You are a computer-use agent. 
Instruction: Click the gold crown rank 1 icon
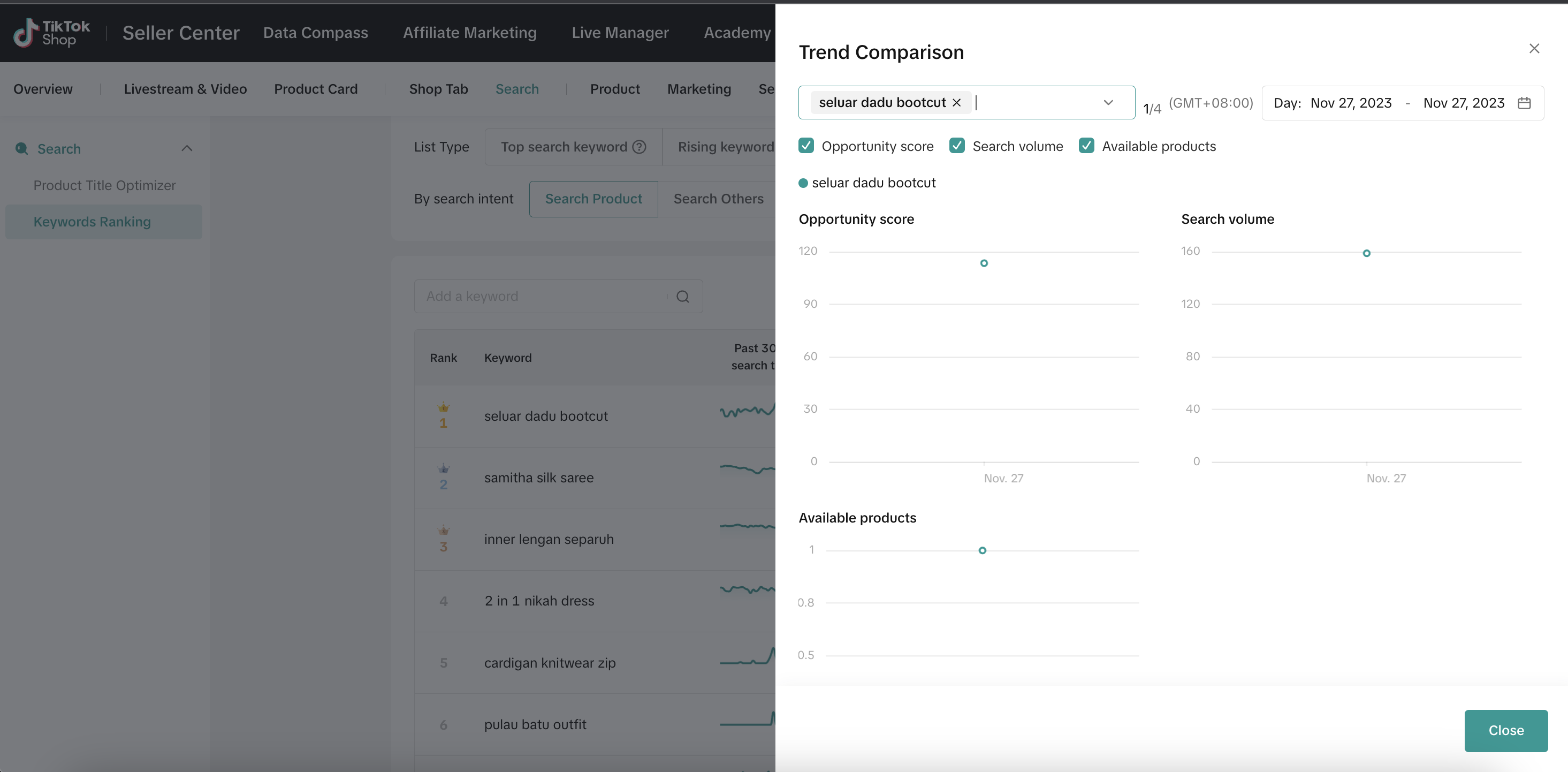tap(443, 407)
